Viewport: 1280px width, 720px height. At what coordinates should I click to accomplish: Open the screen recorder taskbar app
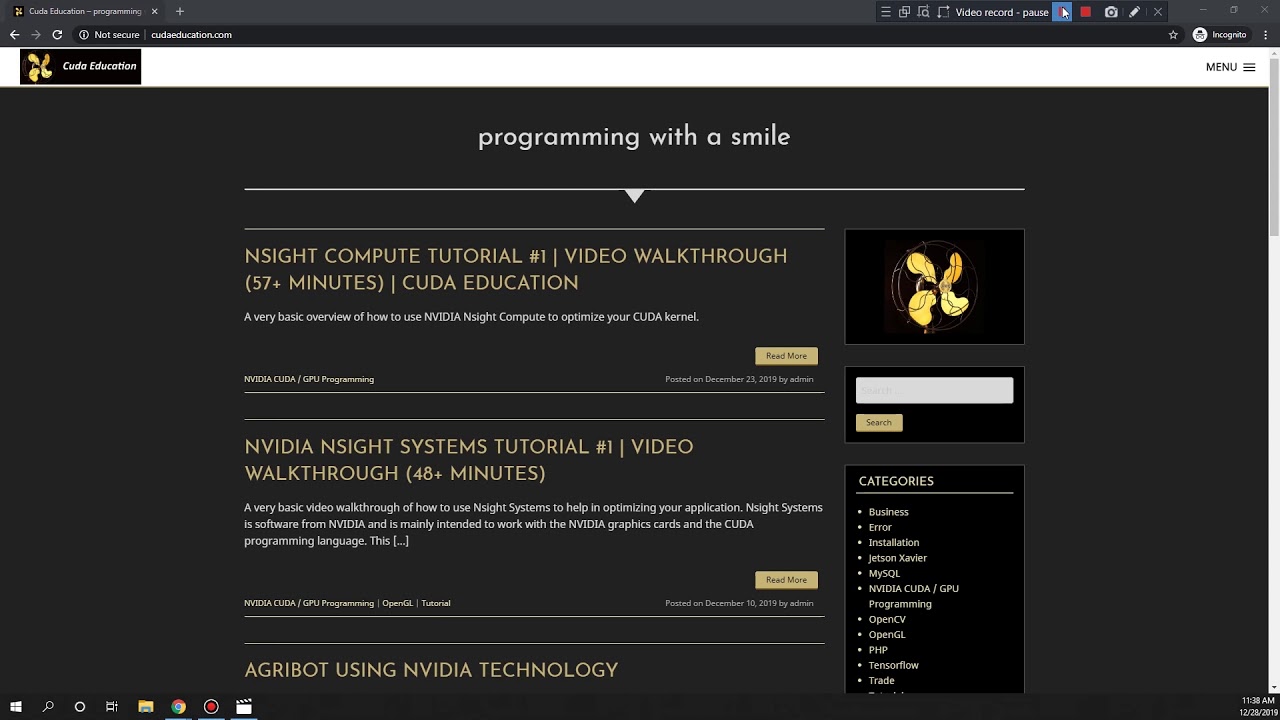pyautogui.click(x=211, y=707)
